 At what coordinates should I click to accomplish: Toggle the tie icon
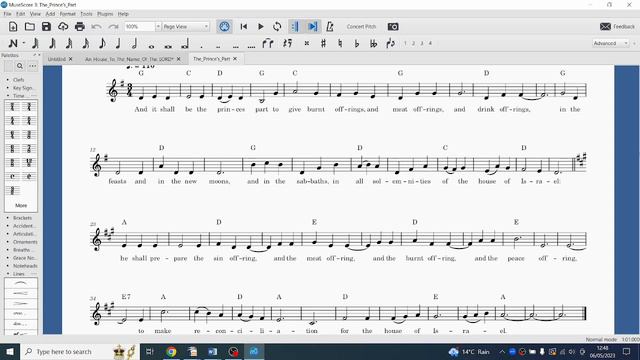tap(268, 43)
